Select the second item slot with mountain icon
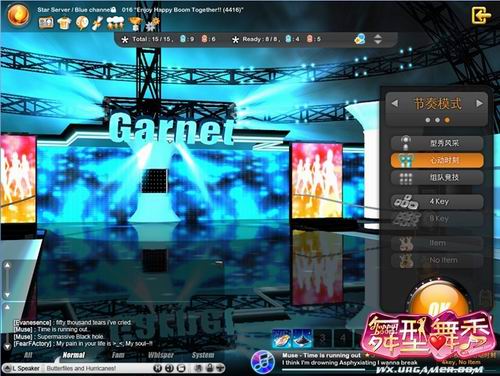This screenshot has height=376, width=500. click(302, 338)
